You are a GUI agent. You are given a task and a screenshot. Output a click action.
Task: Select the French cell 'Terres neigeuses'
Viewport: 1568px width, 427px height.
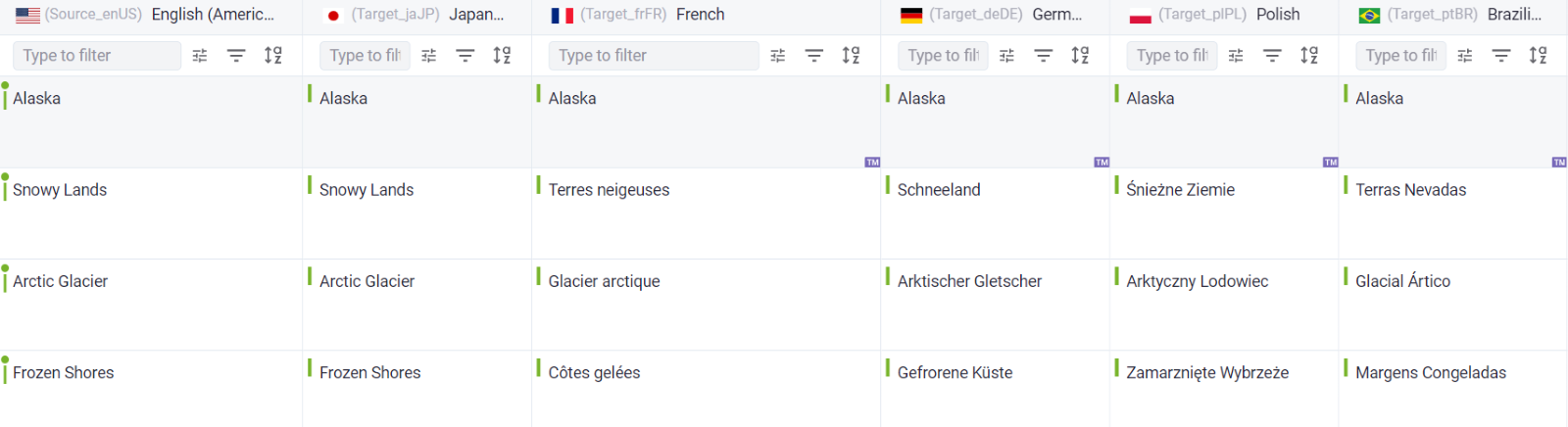[609, 190]
